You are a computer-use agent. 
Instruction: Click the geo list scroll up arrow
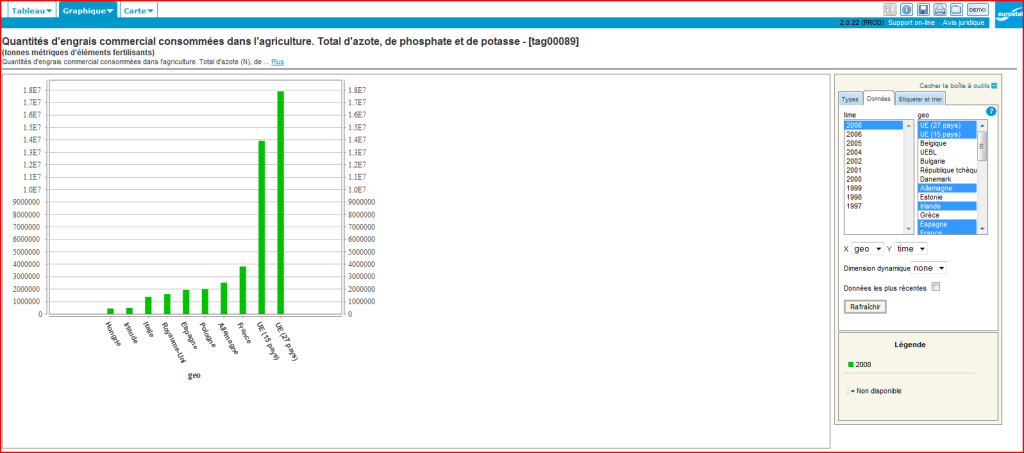[982, 125]
